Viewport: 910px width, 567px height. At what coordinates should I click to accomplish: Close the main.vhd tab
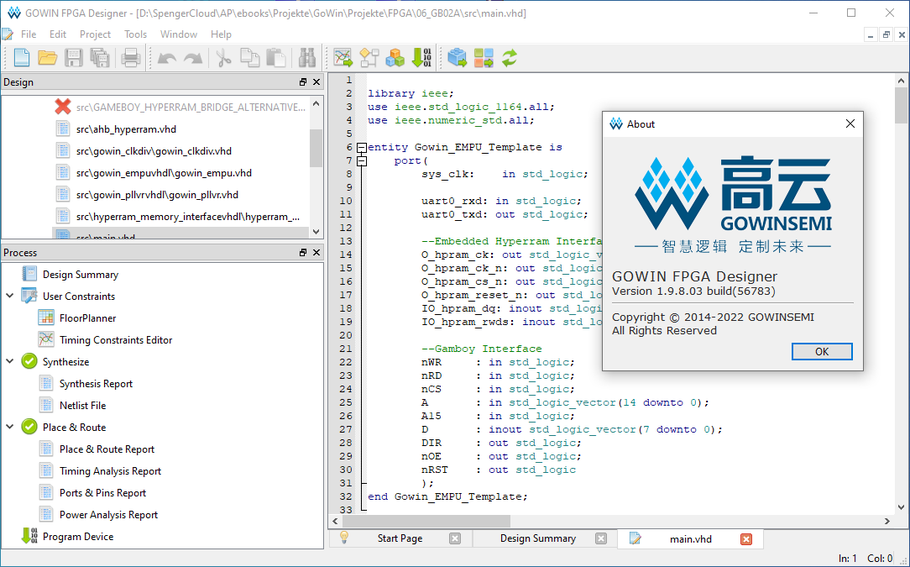tap(746, 539)
